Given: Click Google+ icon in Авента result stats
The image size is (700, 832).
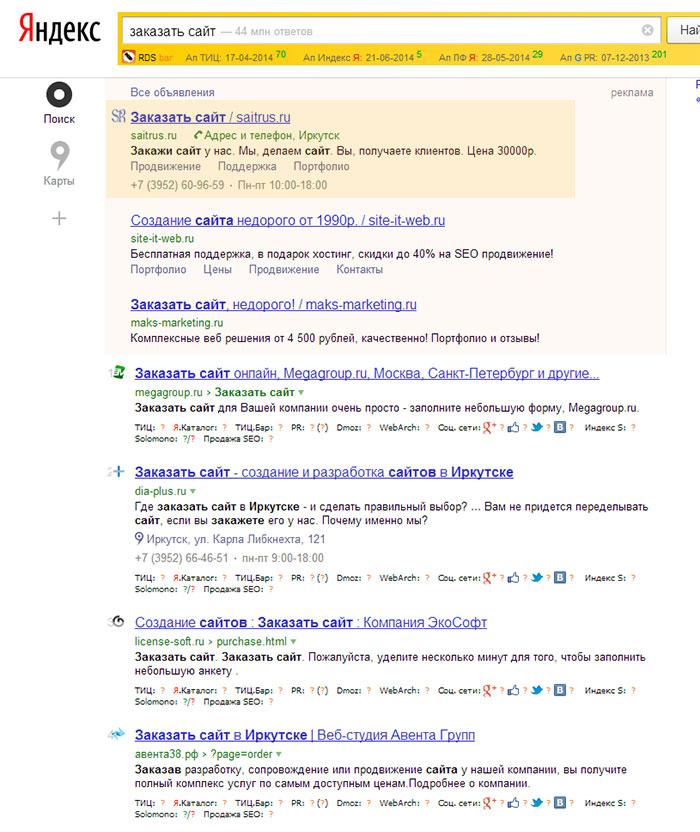Looking at the screenshot, I should (489, 802).
